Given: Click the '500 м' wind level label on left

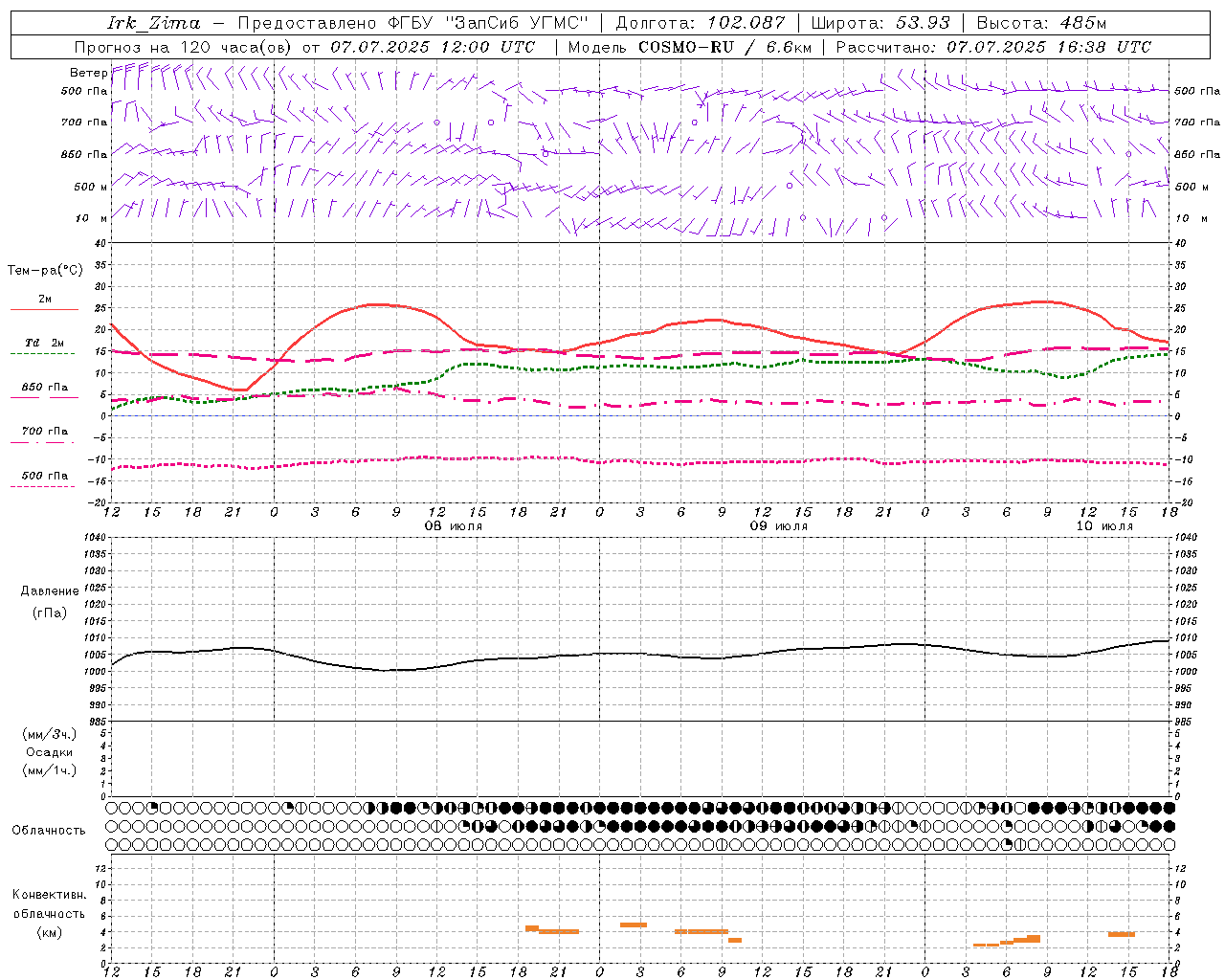Looking at the screenshot, I should [x=91, y=187].
